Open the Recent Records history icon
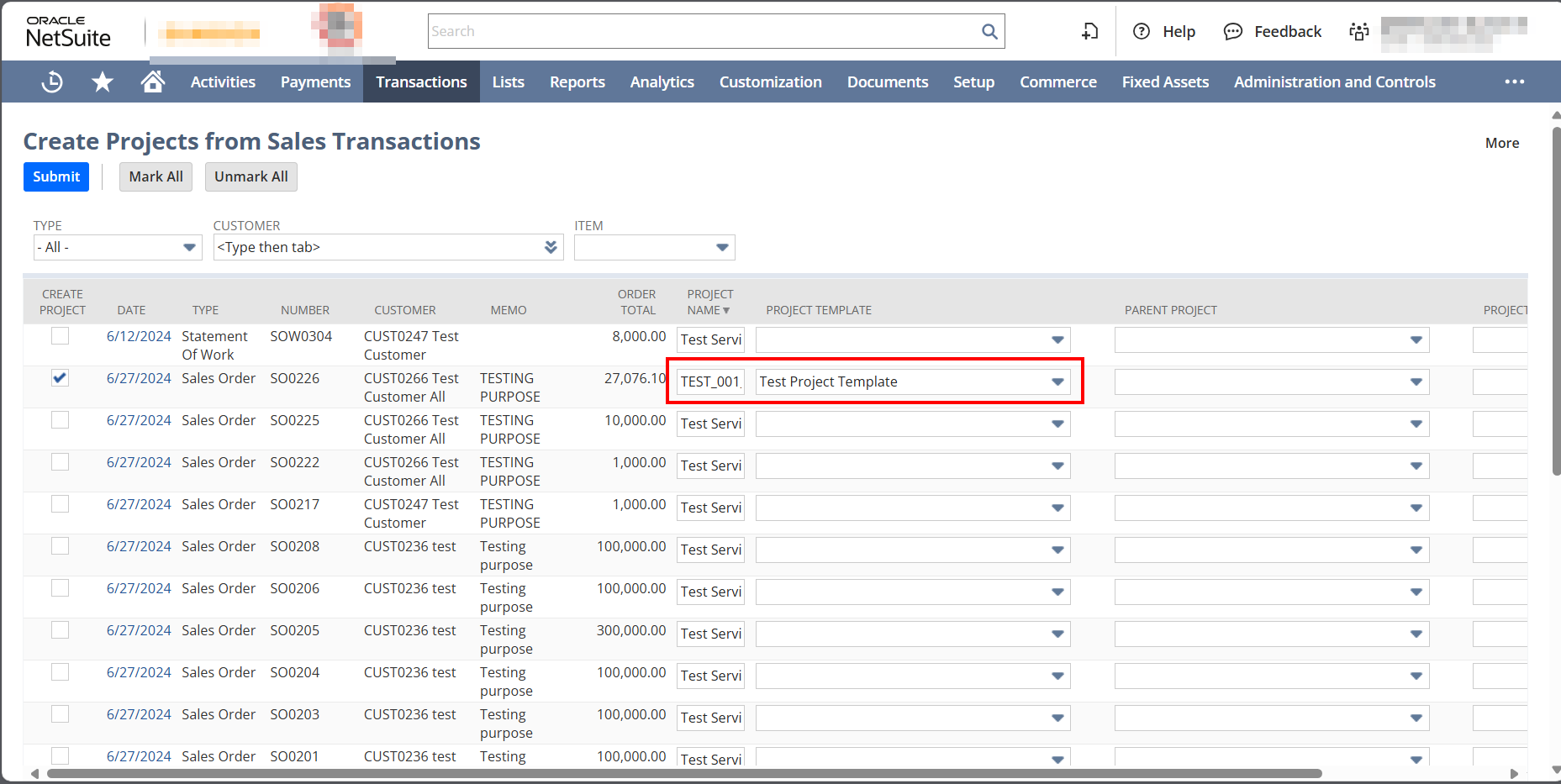The width and height of the screenshot is (1561, 784). click(52, 82)
